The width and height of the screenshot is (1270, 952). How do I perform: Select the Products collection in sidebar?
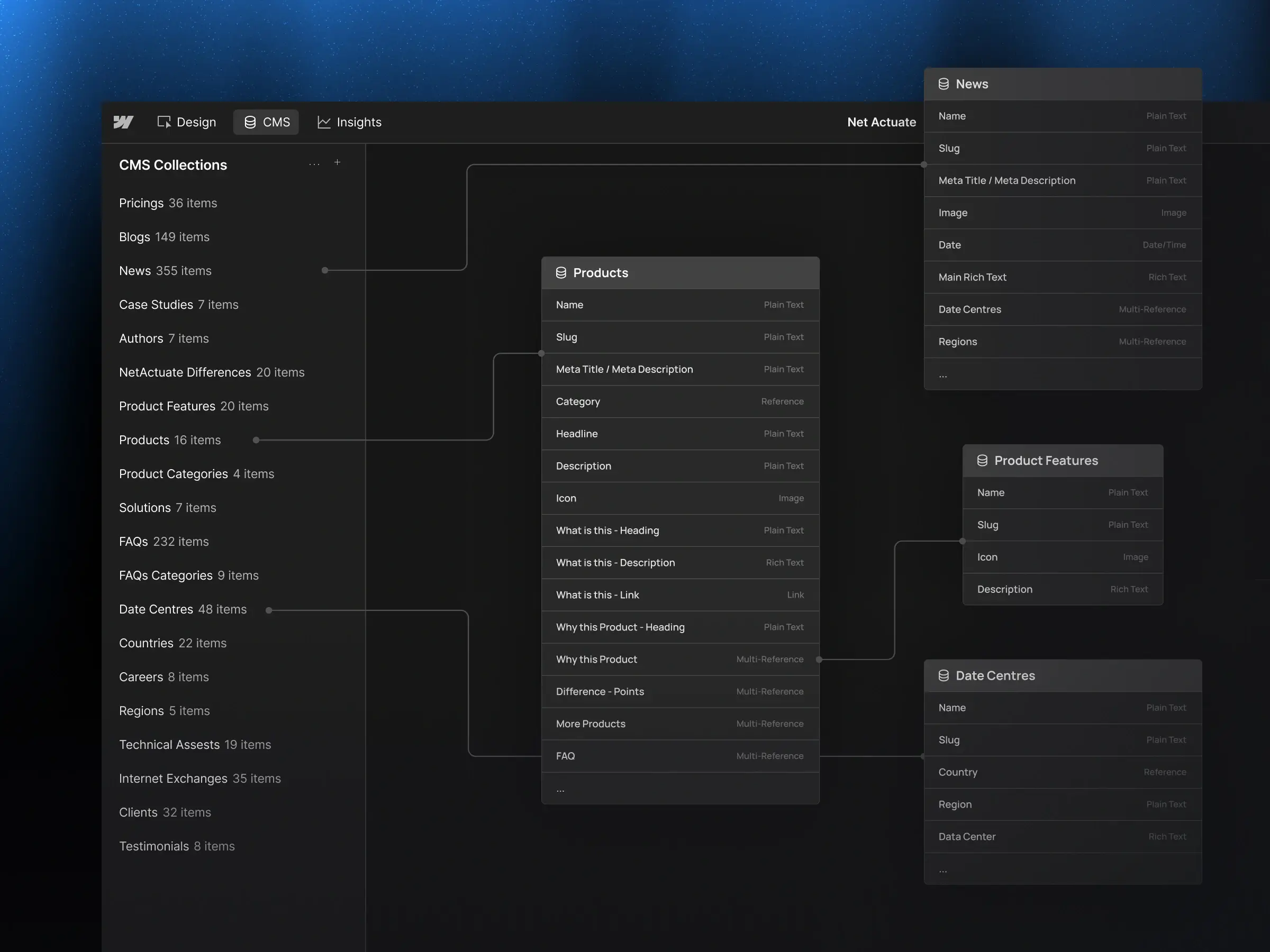pos(170,440)
